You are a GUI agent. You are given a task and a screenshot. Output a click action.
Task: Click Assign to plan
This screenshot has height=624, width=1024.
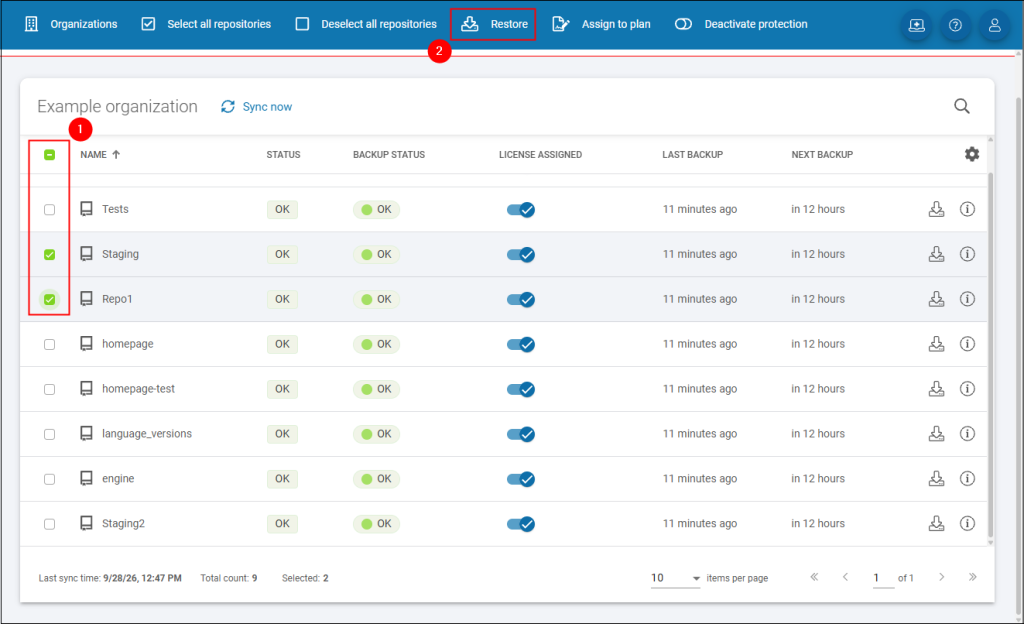(x=601, y=24)
